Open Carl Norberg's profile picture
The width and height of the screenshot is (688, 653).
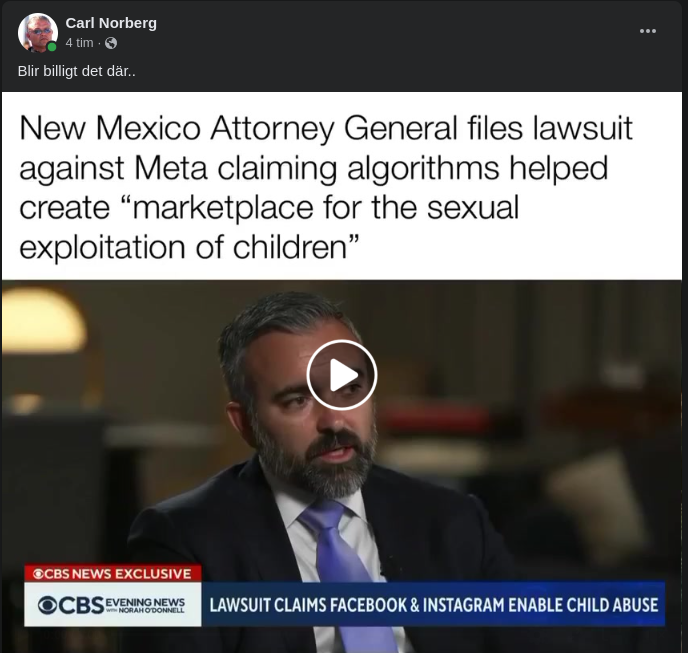click(x=38, y=32)
